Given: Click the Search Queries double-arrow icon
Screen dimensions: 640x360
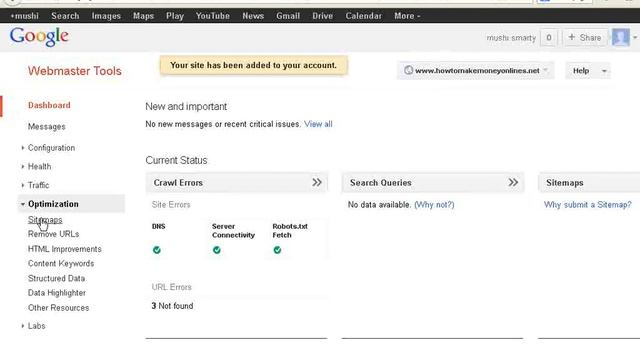Looking at the screenshot, I should pyautogui.click(x=513, y=182).
